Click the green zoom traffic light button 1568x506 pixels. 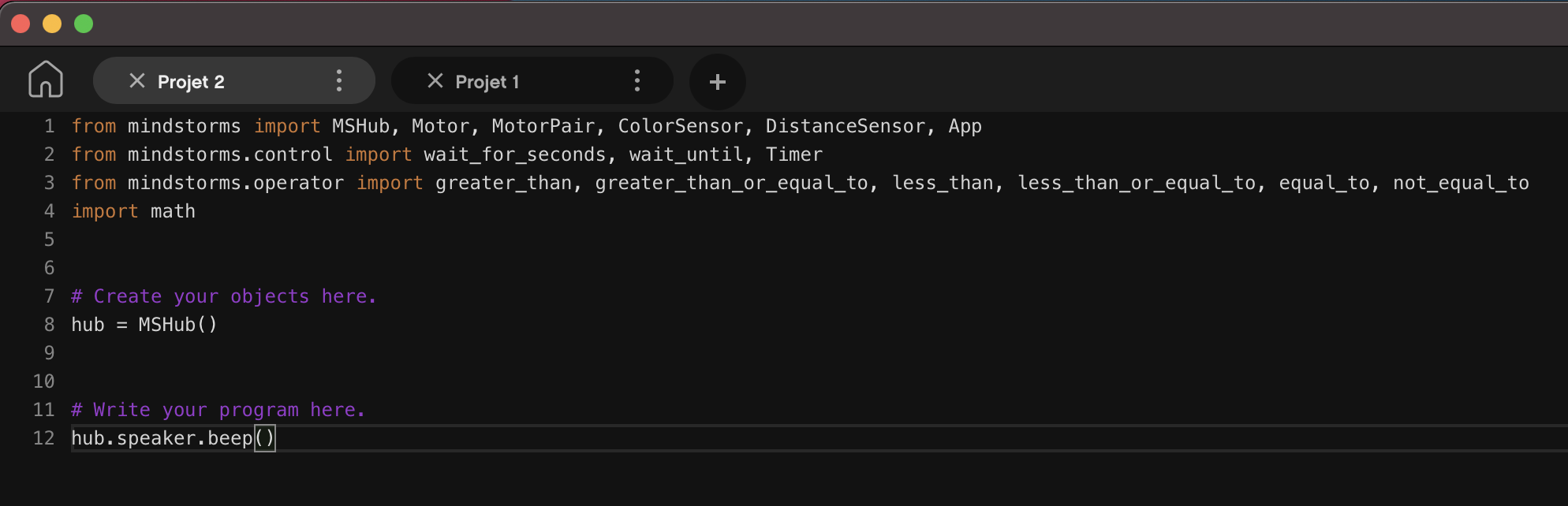pos(82,24)
